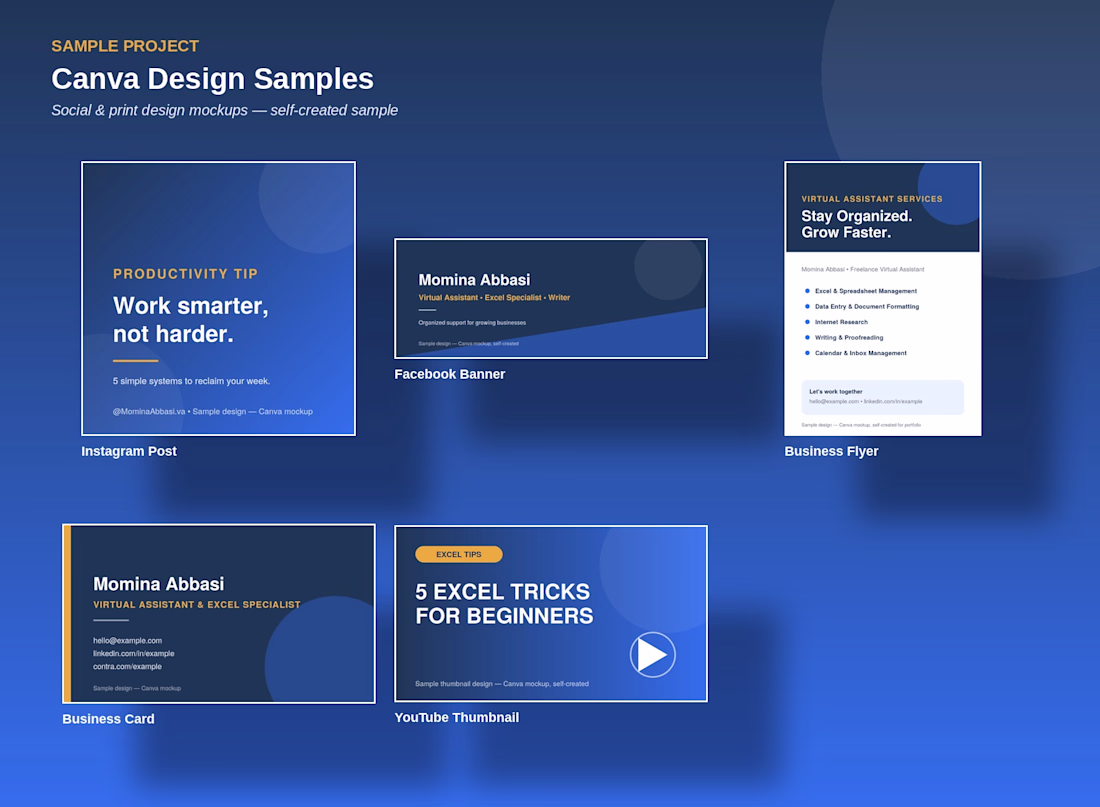Click the 'Business Card' caption
Image resolution: width=1100 pixels, height=807 pixels.
[108, 719]
